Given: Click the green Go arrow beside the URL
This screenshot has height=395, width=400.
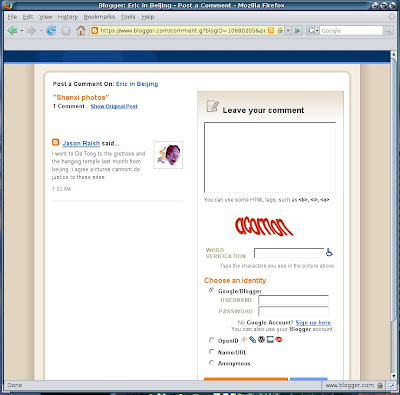Looking at the screenshot, I should pos(298,31).
